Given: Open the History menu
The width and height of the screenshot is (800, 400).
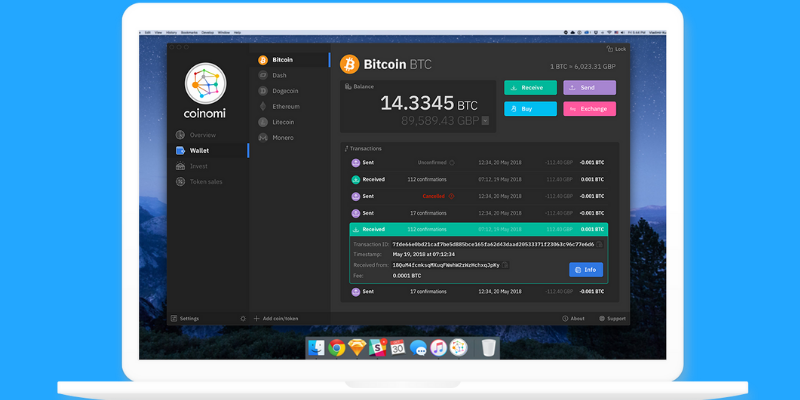Looking at the screenshot, I should point(171,33).
